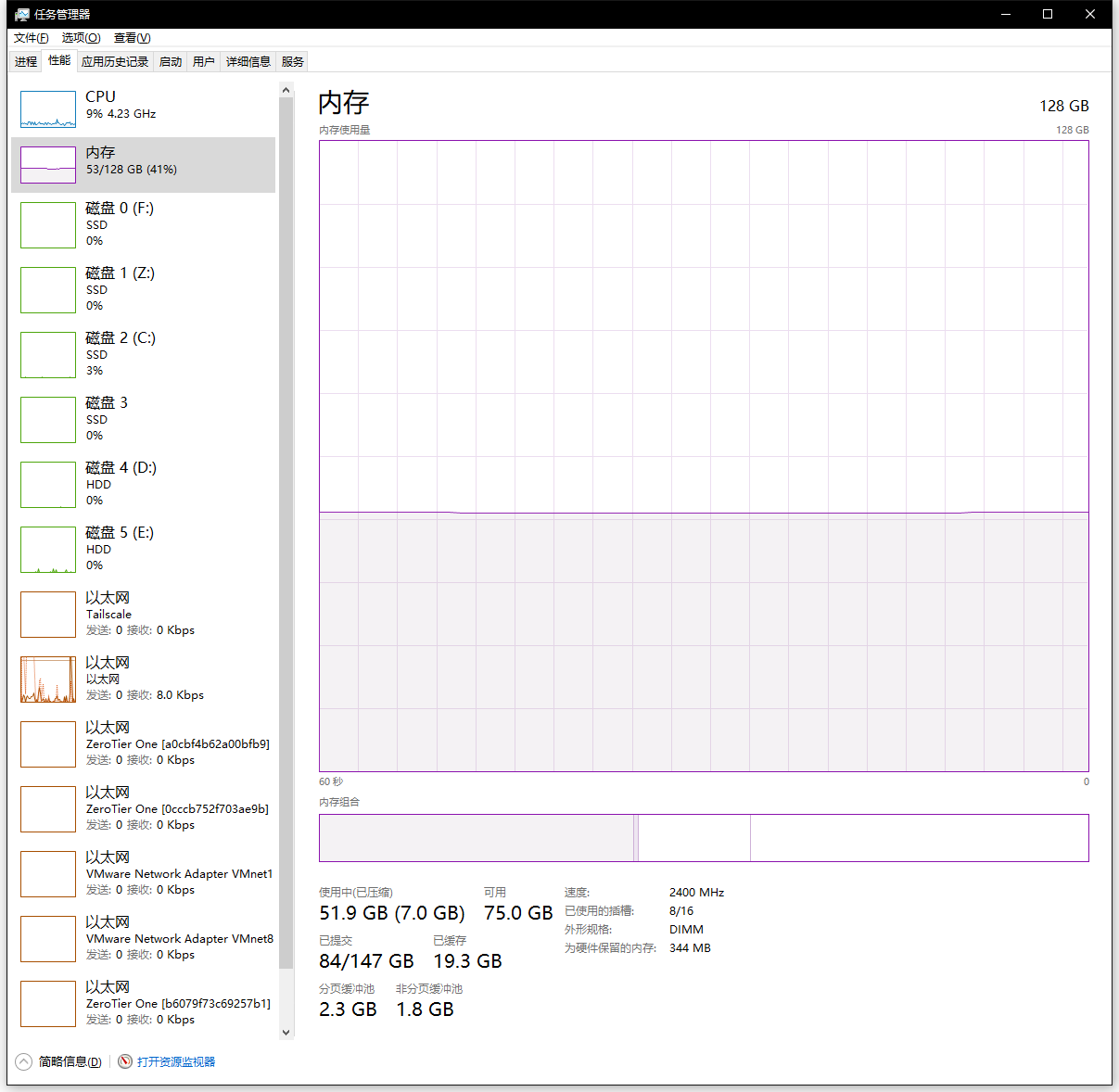Screen dimensions: 1119x1092
Task: Click the sidebar scroll-up arrow
Action: [x=286, y=89]
